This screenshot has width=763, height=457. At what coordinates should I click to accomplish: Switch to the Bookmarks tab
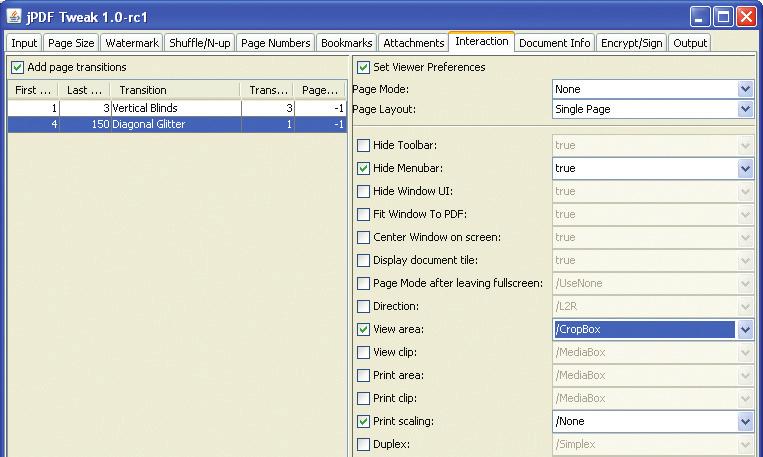pyautogui.click(x=346, y=43)
